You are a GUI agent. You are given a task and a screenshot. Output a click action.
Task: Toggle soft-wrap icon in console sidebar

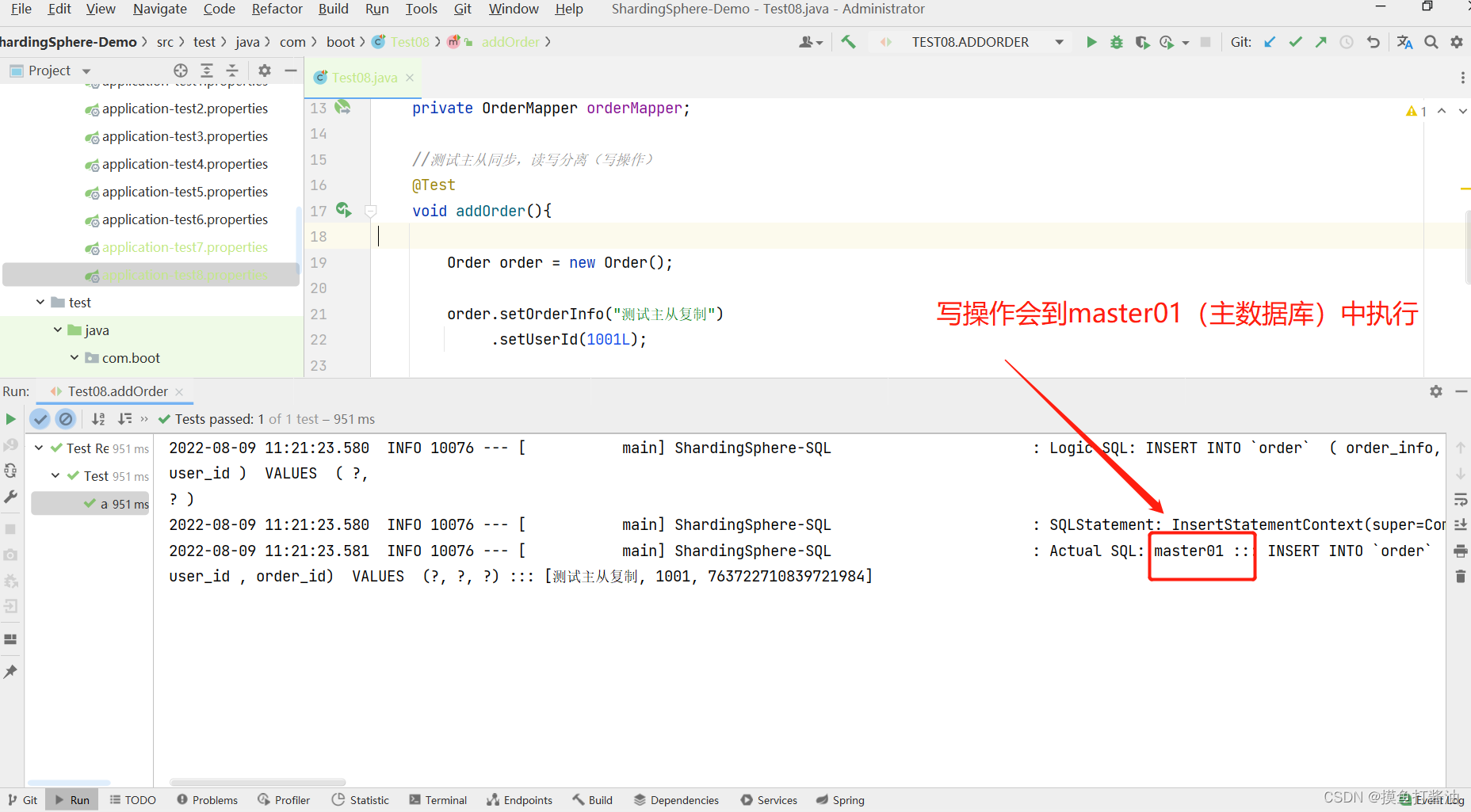[x=1461, y=499]
